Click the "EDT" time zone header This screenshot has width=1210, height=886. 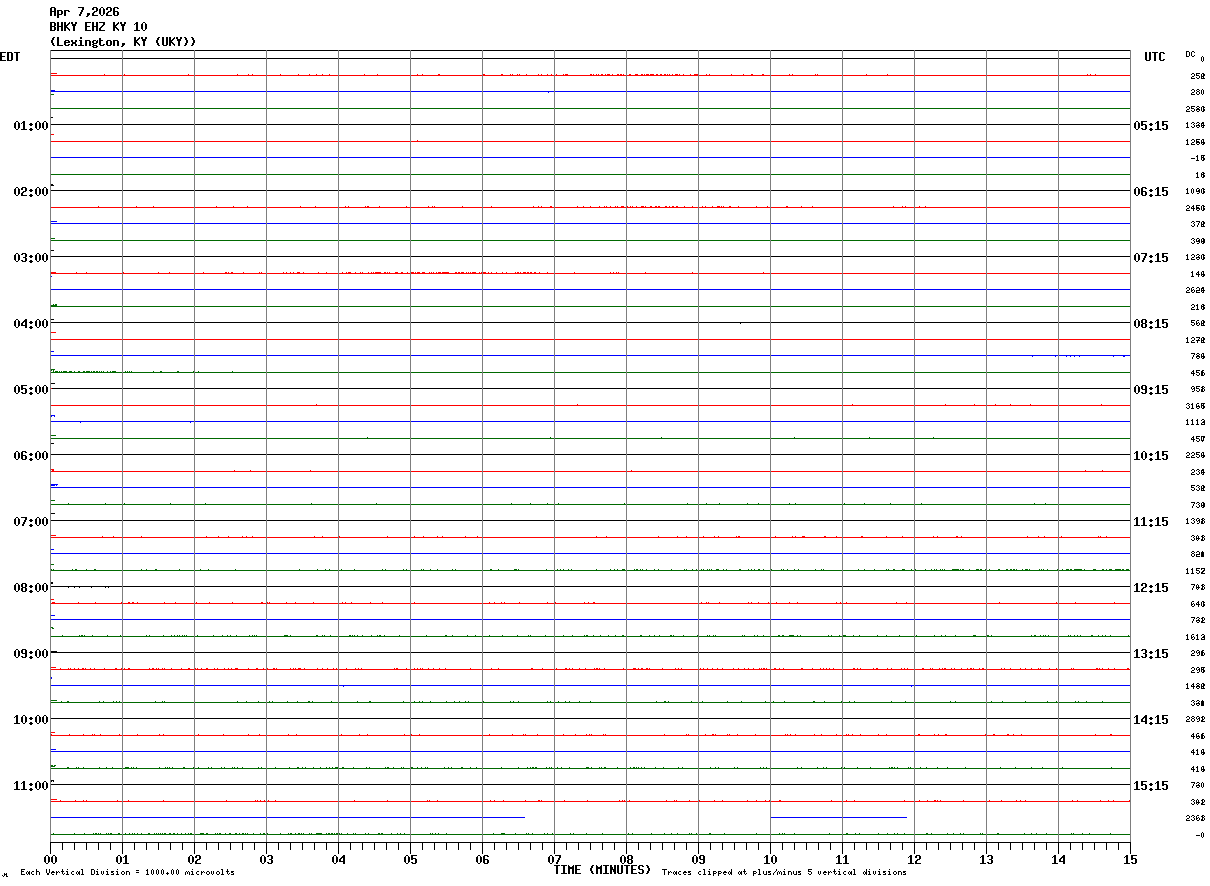click(x=9, y=57)
